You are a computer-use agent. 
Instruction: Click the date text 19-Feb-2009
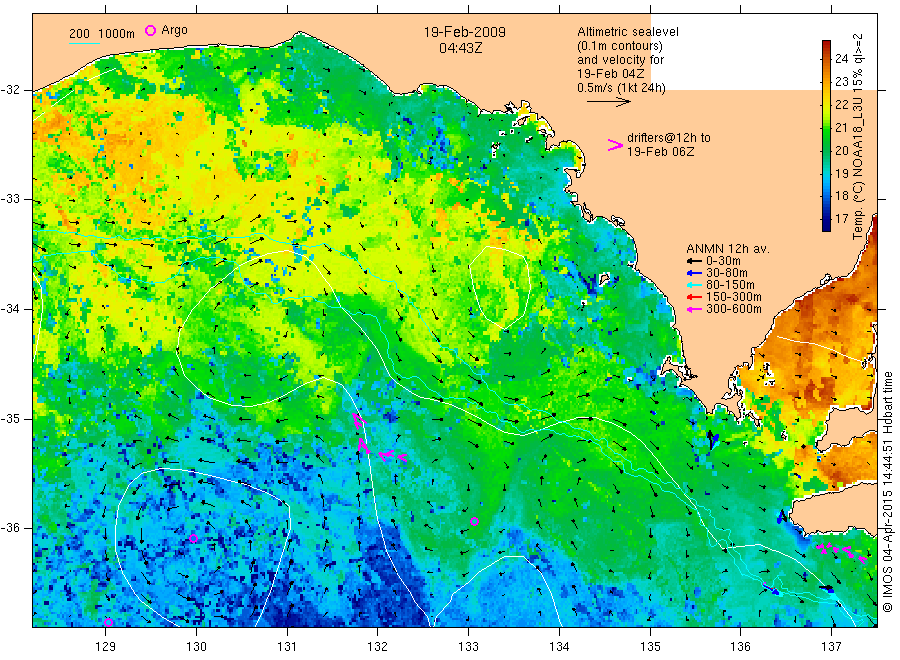tap(465, 32)
